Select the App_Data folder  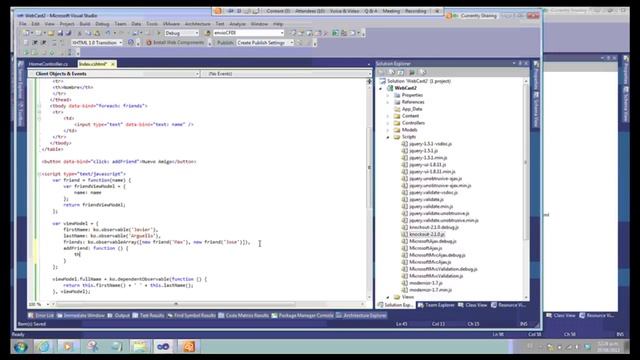412,109
